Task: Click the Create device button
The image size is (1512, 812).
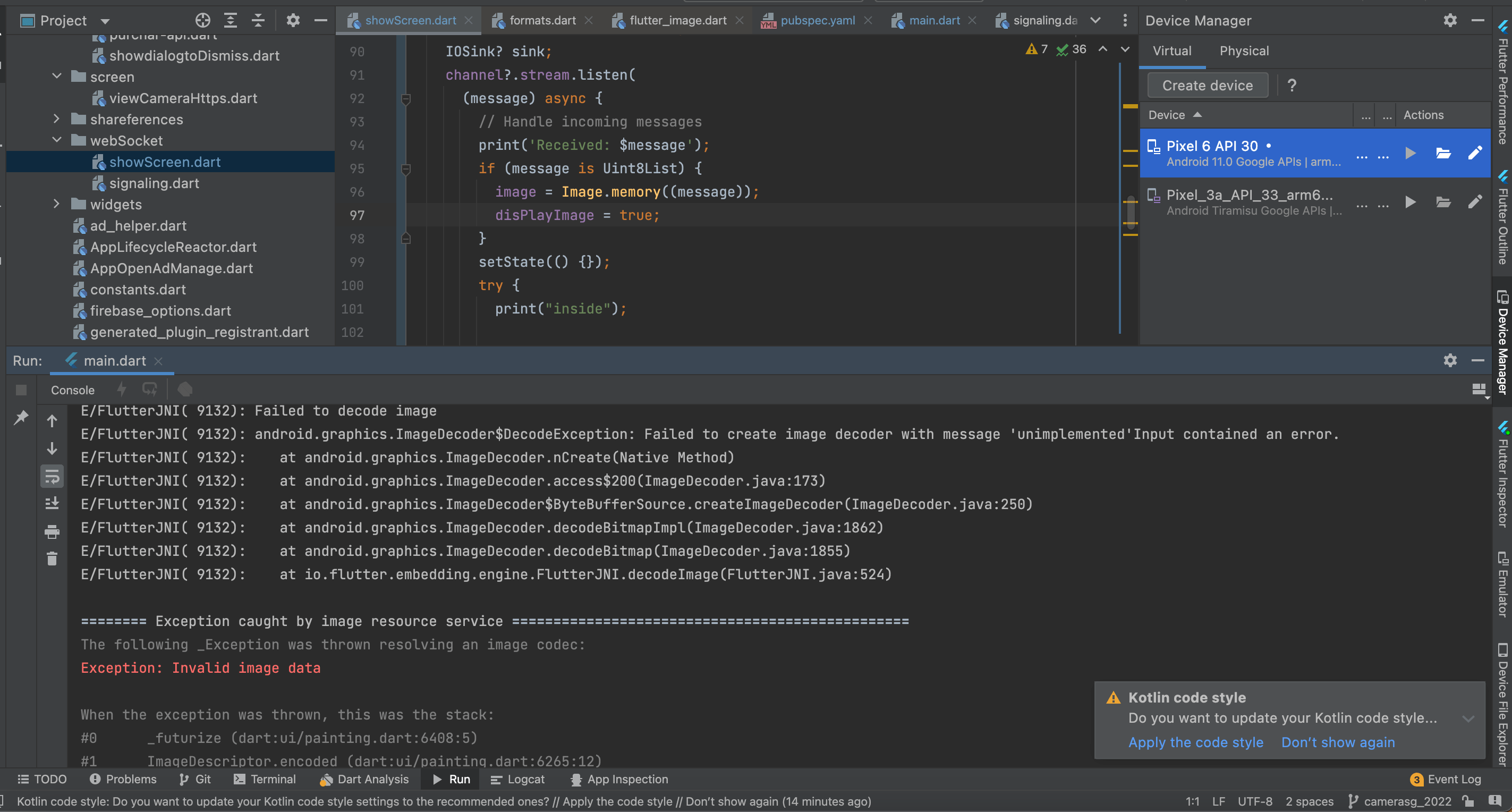Action: [x=1207, y=85]
